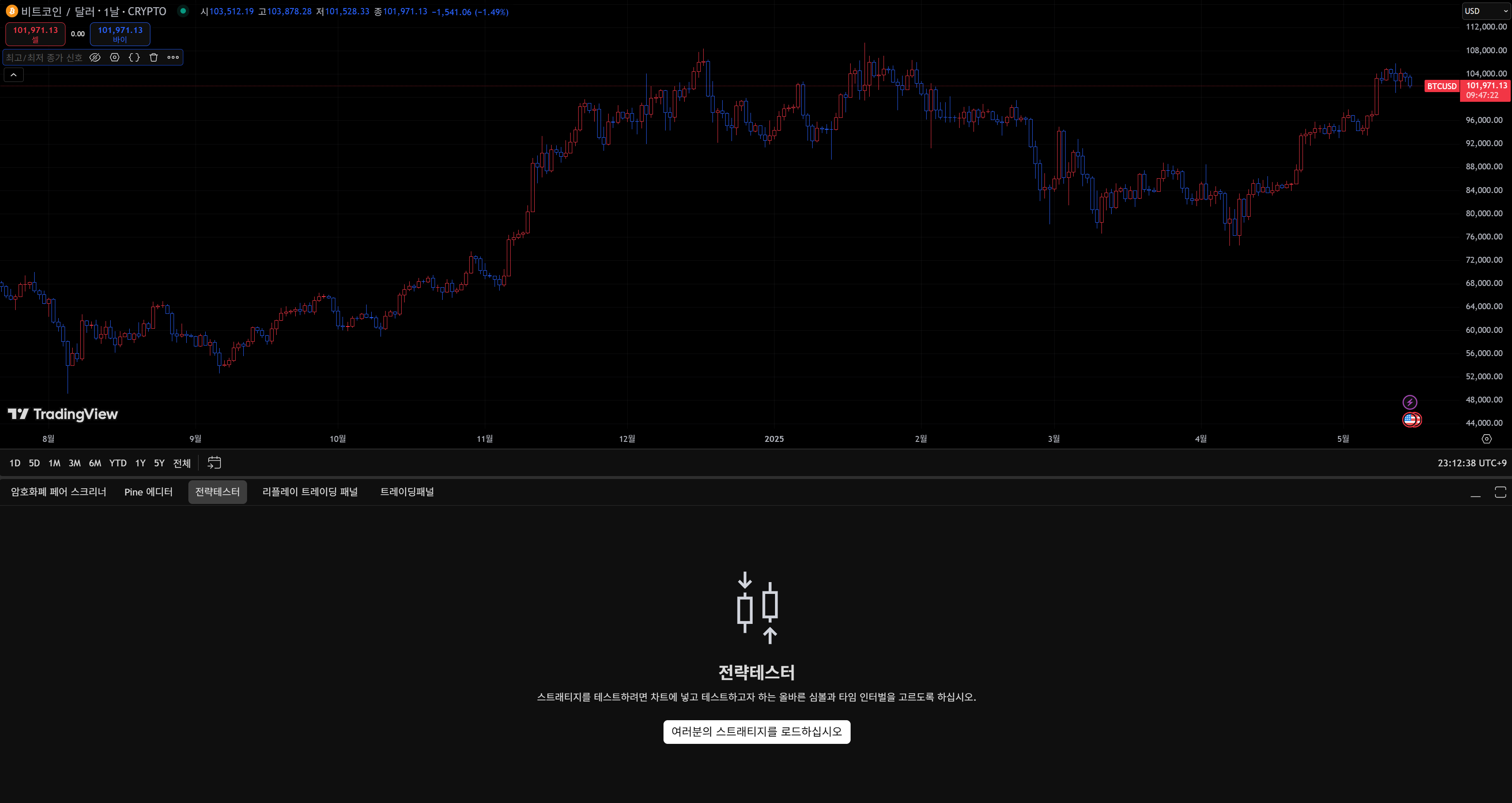Switch to the Pine 에디터 tab
This screenshot has height=803, width=1512.
pos(149,492)
